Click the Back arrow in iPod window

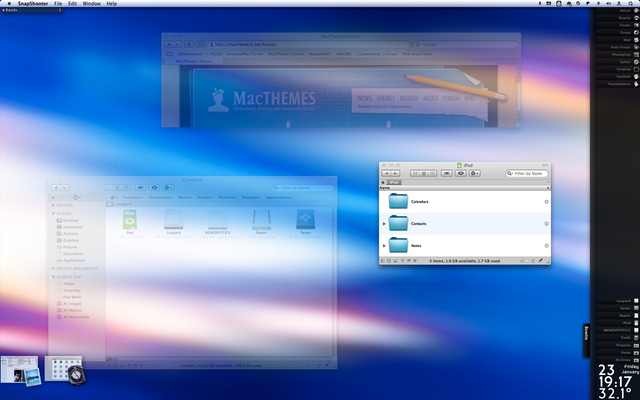[x=386, y=173]
